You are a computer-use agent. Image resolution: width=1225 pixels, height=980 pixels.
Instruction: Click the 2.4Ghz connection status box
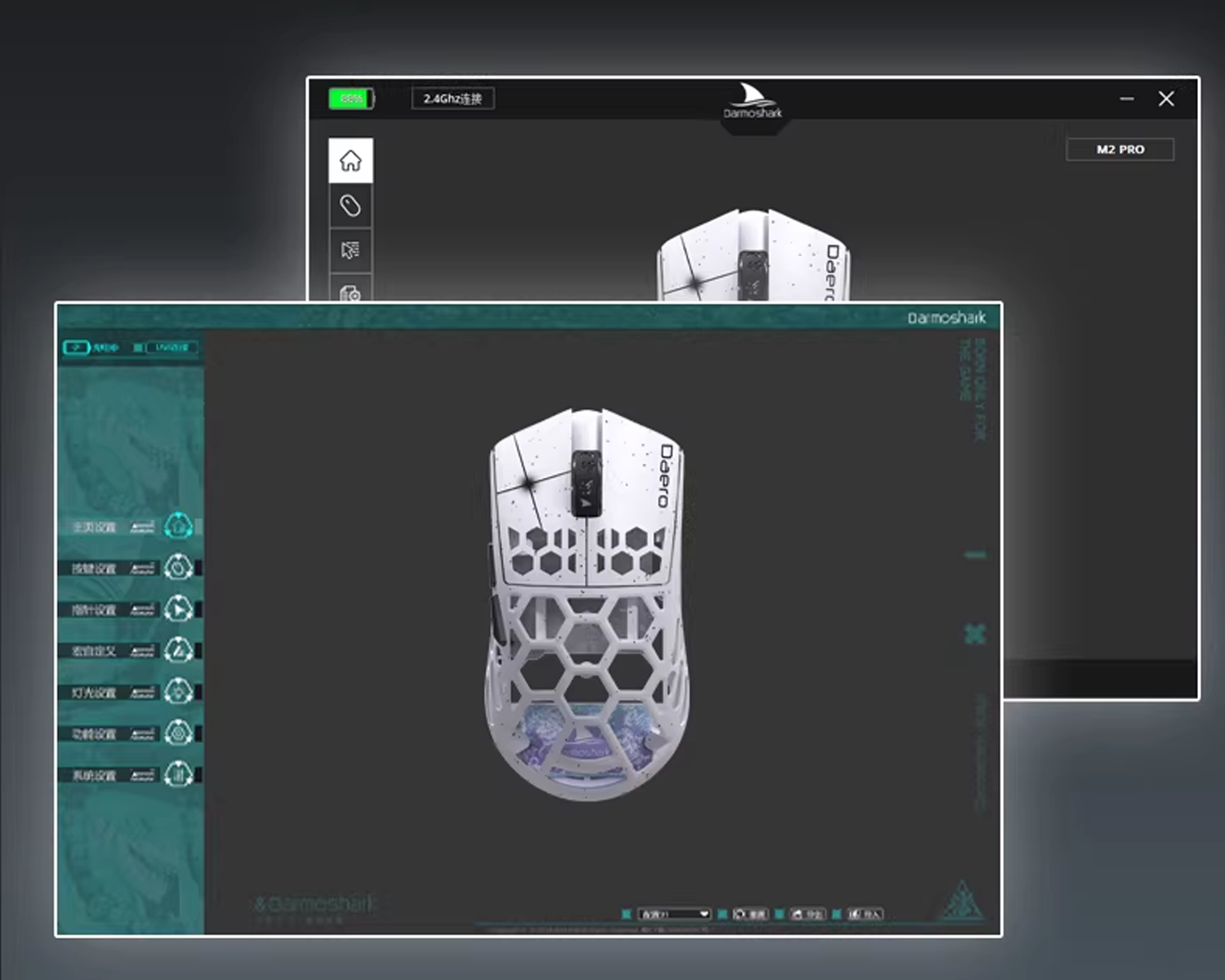(452, 99)
